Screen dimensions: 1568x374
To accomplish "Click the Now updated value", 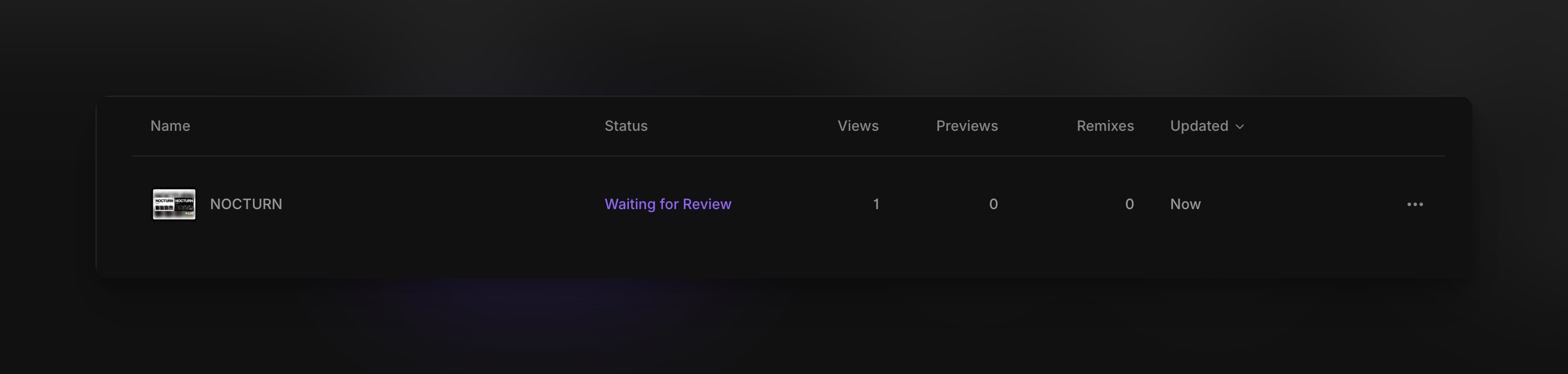I will (x=1185, y=204).
